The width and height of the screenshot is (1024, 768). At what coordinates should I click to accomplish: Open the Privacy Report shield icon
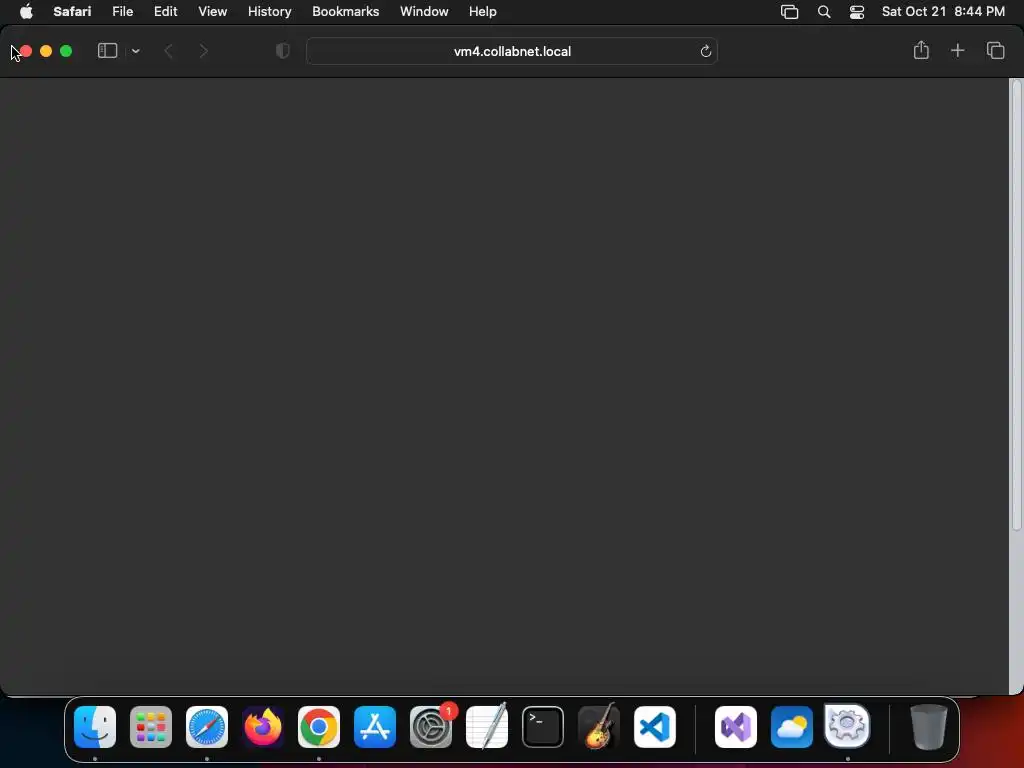pyautogui.click(x=283, y=51)
